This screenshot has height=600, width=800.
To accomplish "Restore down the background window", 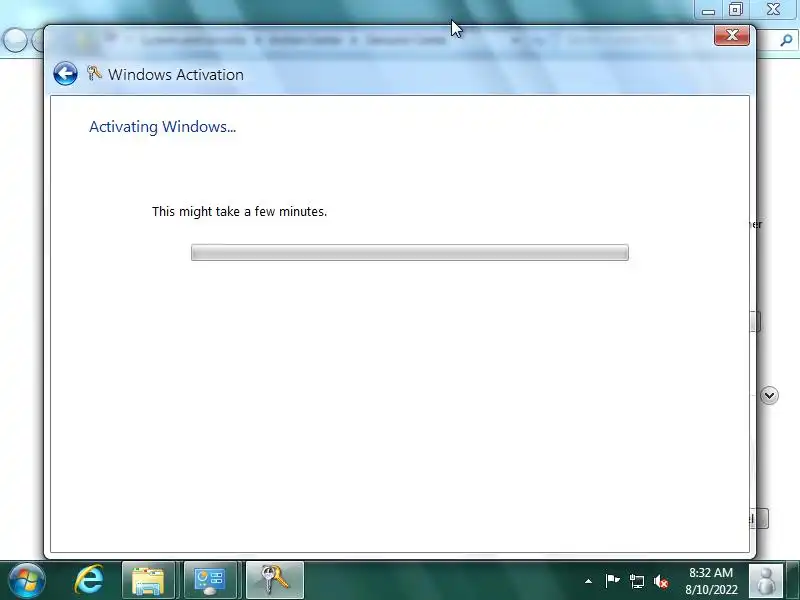I will (735, 10).
